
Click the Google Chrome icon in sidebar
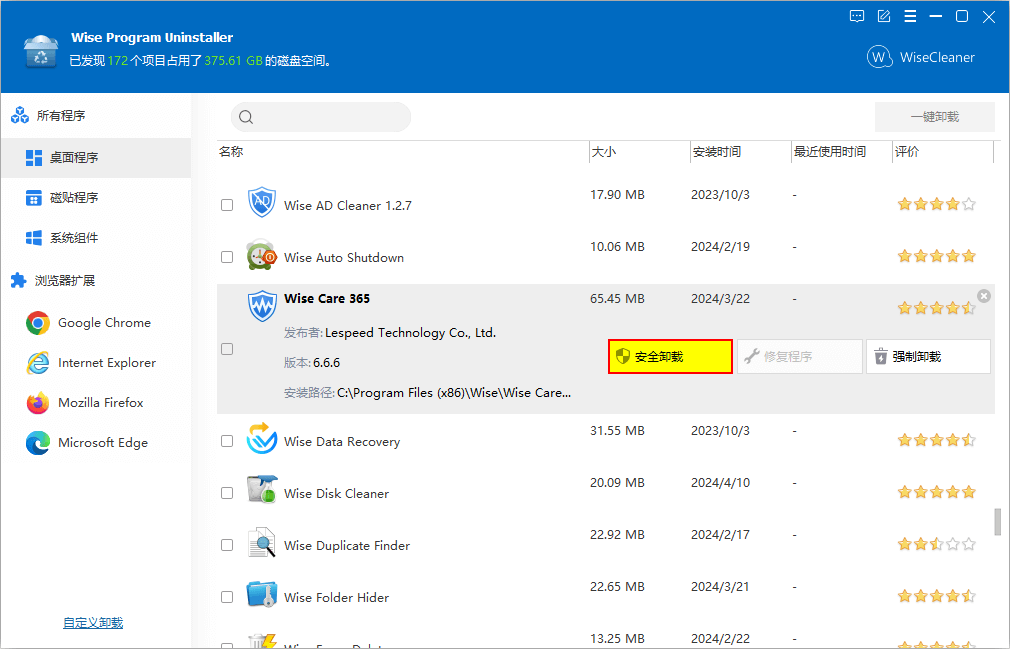point(37,323)
